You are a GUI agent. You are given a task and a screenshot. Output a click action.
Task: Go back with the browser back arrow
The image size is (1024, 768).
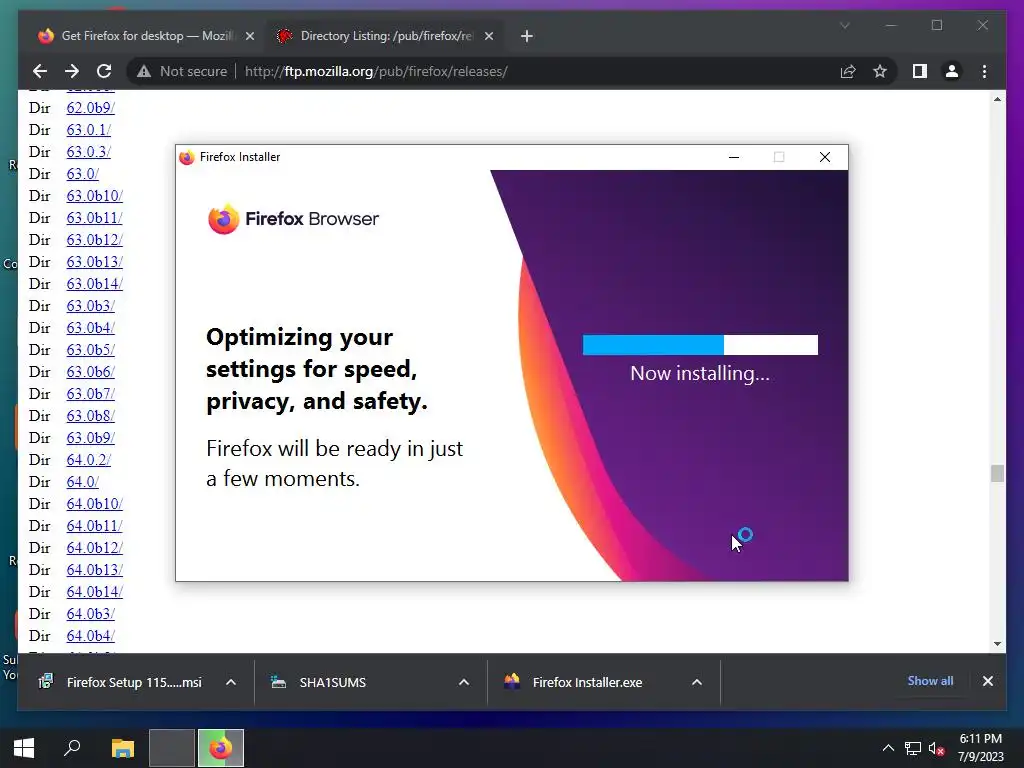[40, 71]
